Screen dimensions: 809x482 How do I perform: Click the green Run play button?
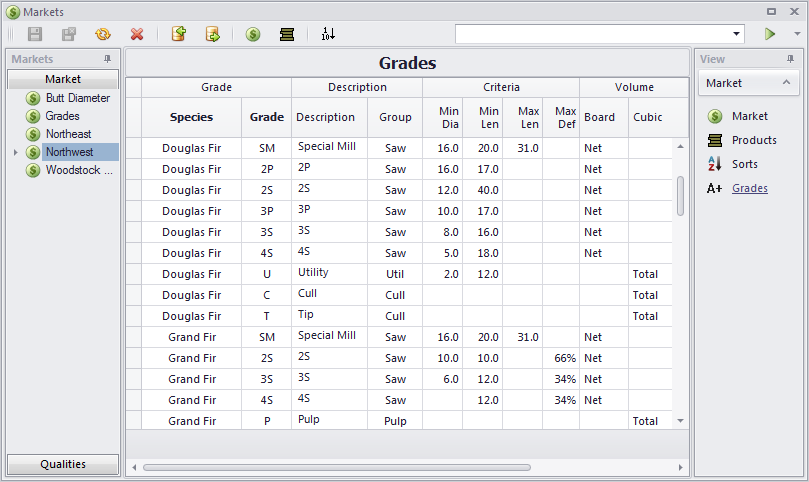pos(770,34)
